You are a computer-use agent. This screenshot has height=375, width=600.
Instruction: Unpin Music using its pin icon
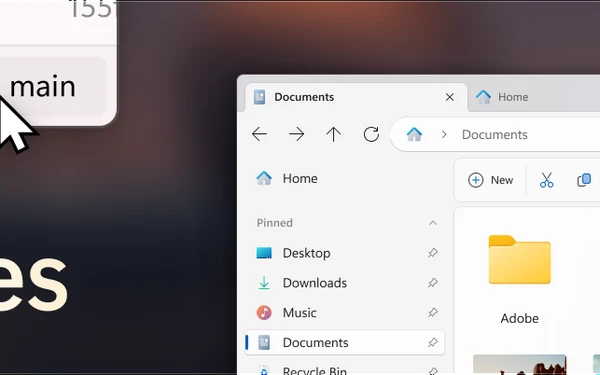433,313
